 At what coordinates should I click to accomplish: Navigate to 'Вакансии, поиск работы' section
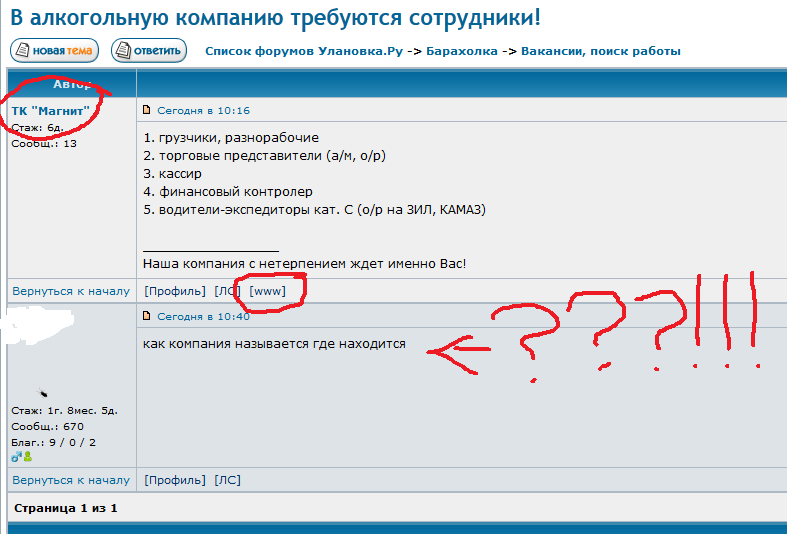point(600,51)
